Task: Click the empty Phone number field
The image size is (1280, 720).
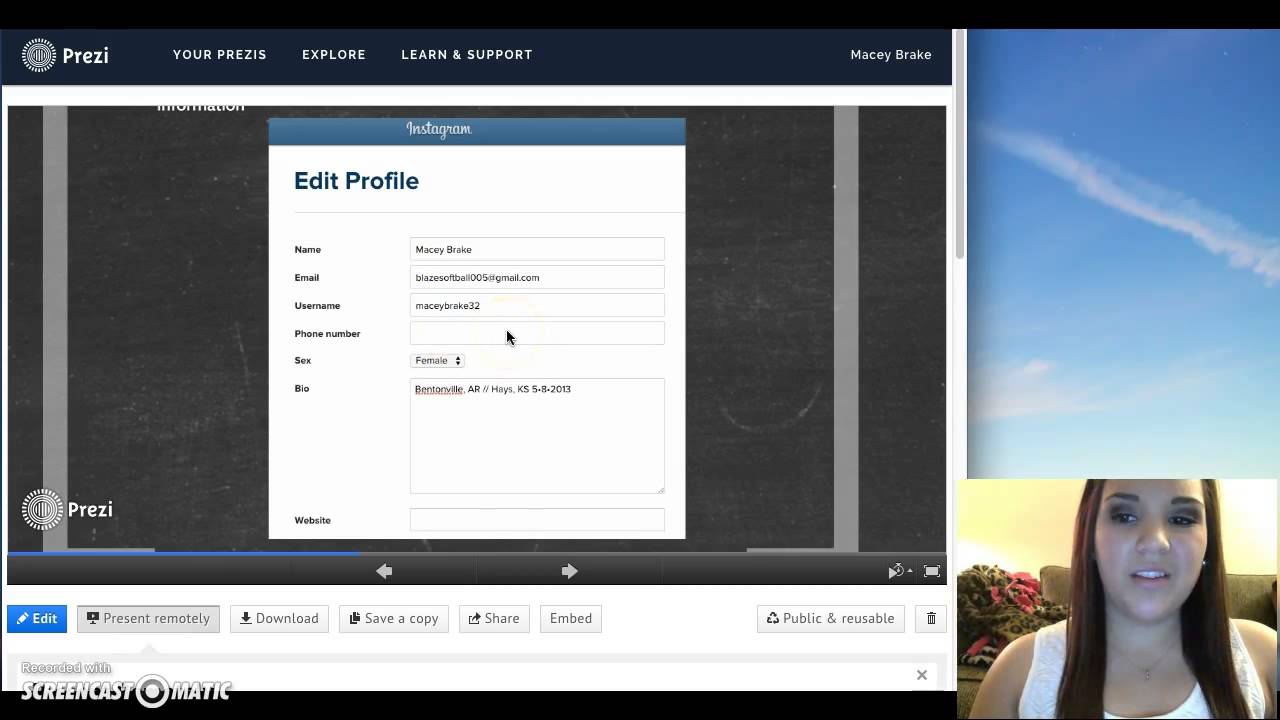Action: [537, 333]
